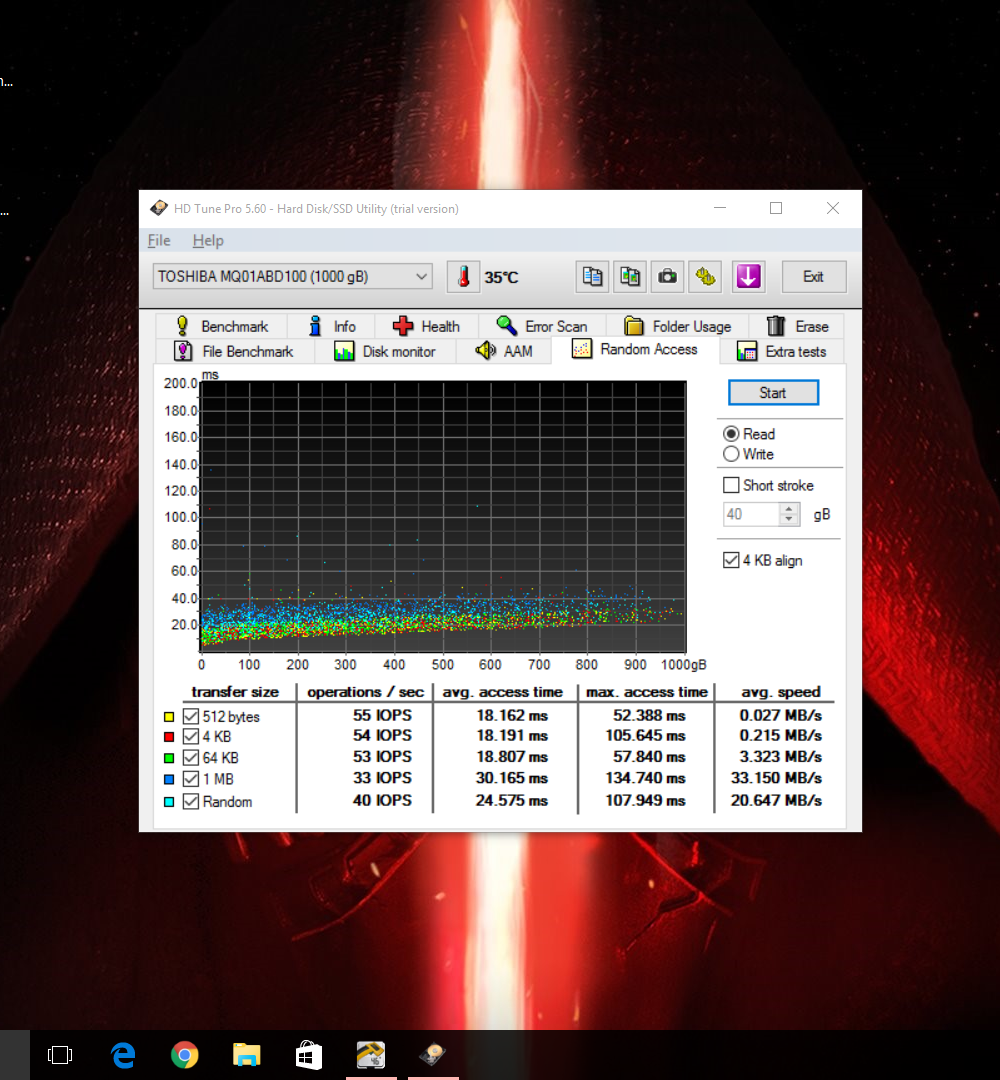
Task: Click the 24.575 ms avg access time
Action: [512, 800]
